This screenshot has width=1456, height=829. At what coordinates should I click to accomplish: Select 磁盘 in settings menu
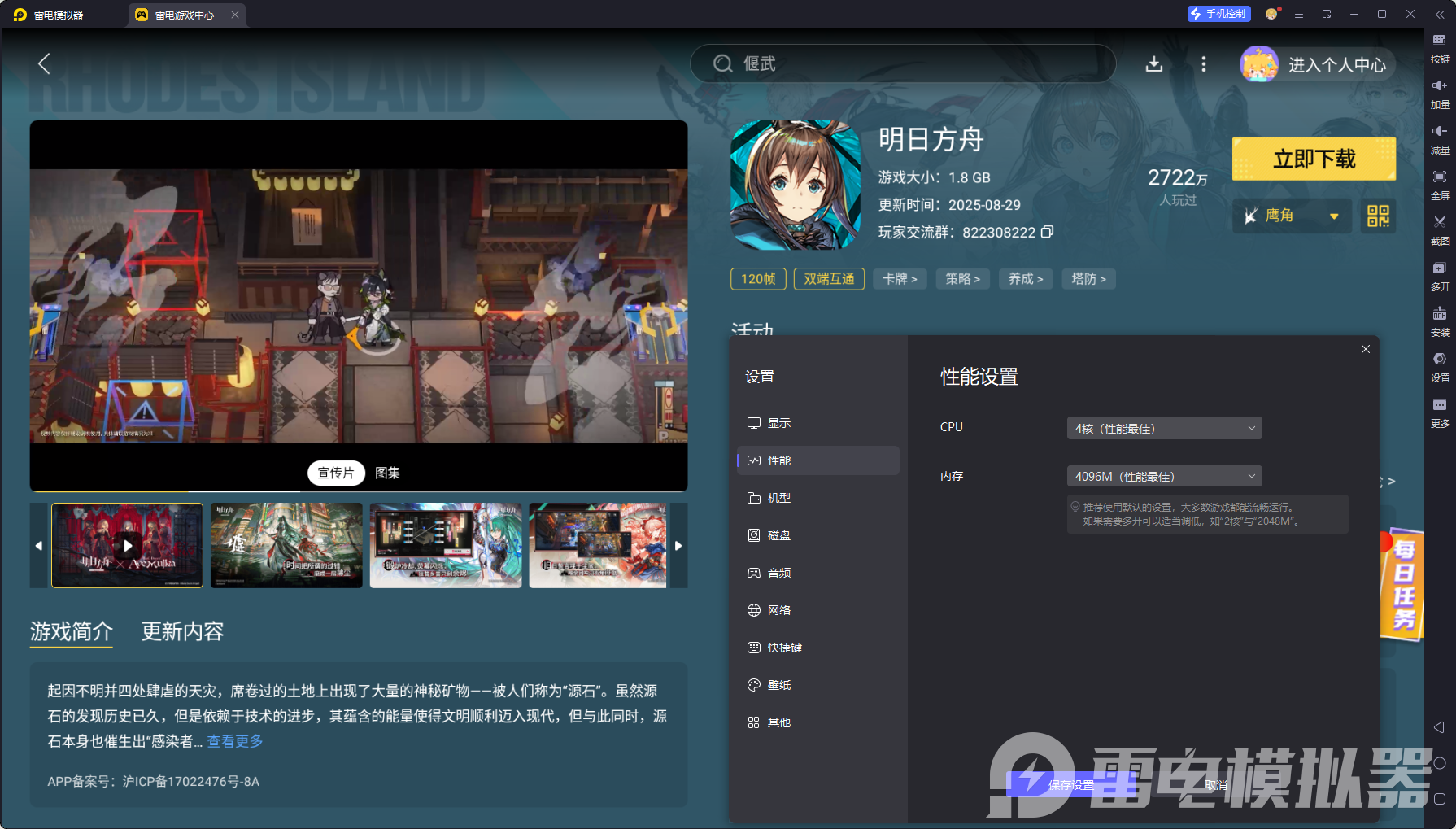(818, 535)
